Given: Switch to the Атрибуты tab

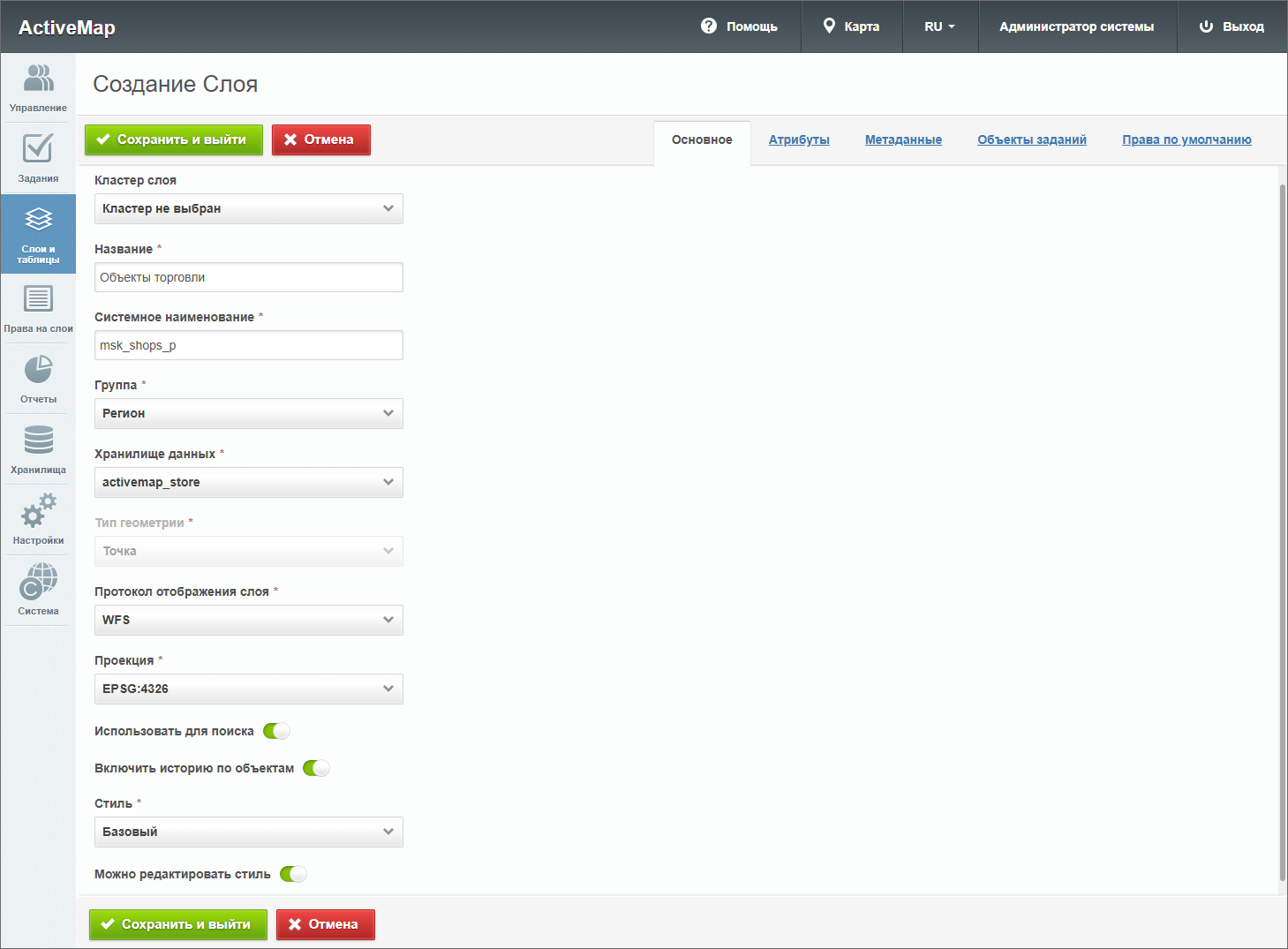Looking at the screenshot, I should point(799,139).
